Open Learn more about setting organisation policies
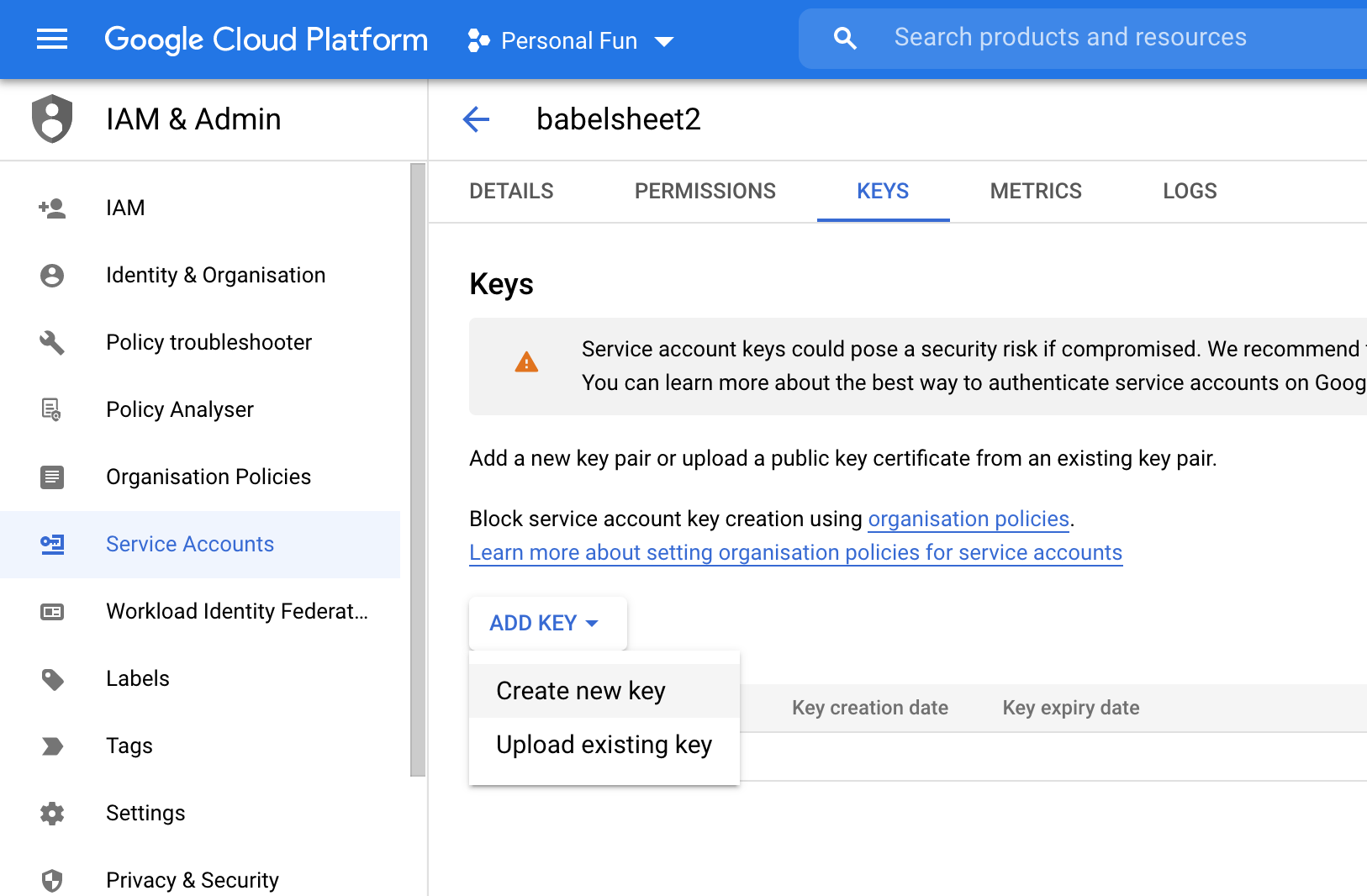The width and height of the screenshot is (1367, 896). click(795, 552)
